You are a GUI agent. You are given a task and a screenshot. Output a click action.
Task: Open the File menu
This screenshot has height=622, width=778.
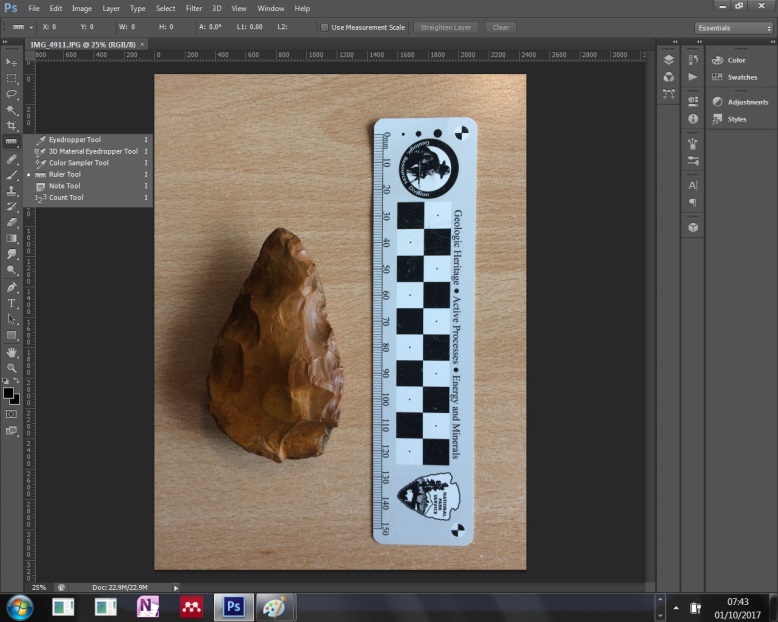[34, 8]
